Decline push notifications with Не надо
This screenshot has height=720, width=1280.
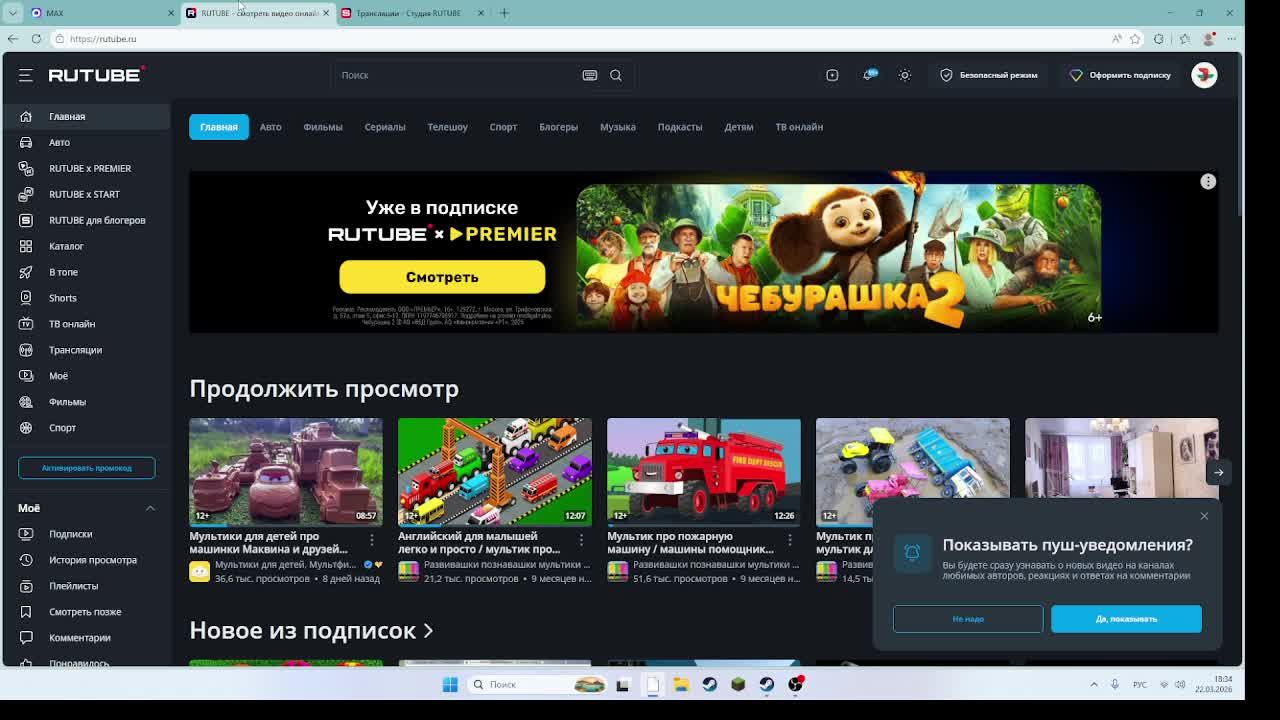[x=968, y=619]
